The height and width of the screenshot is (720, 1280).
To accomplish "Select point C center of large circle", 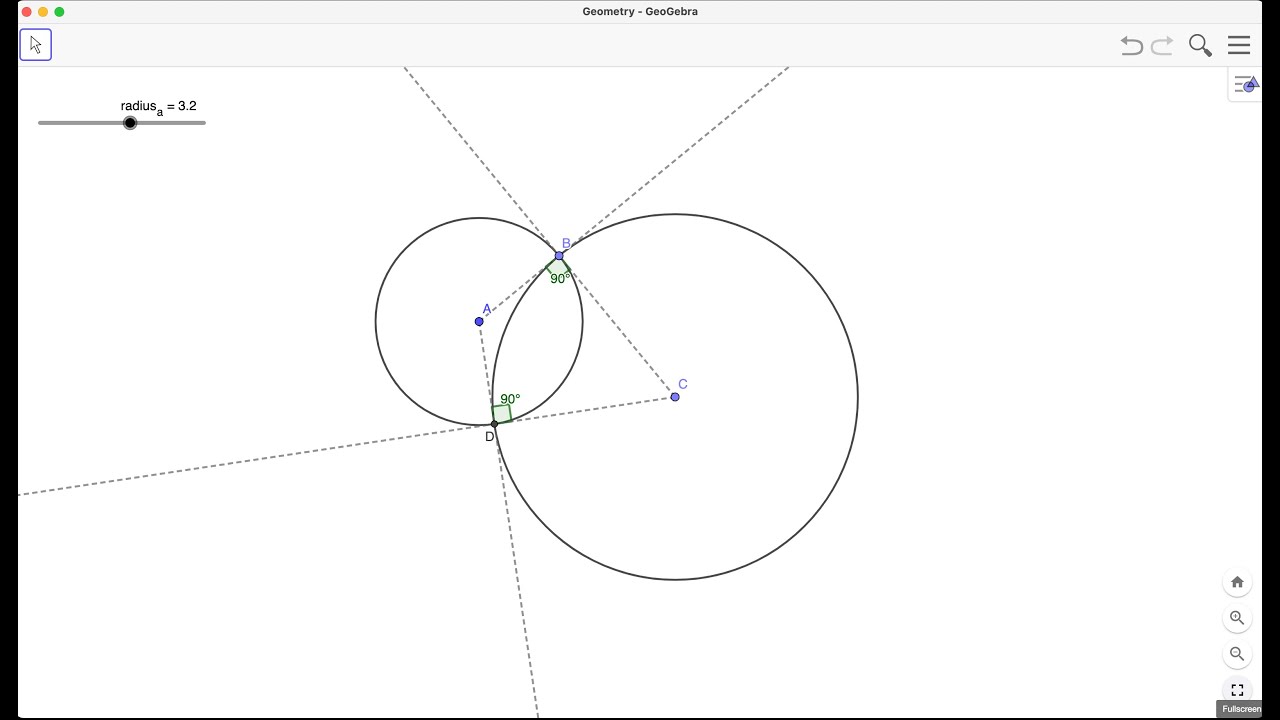I will coord(675,397).
